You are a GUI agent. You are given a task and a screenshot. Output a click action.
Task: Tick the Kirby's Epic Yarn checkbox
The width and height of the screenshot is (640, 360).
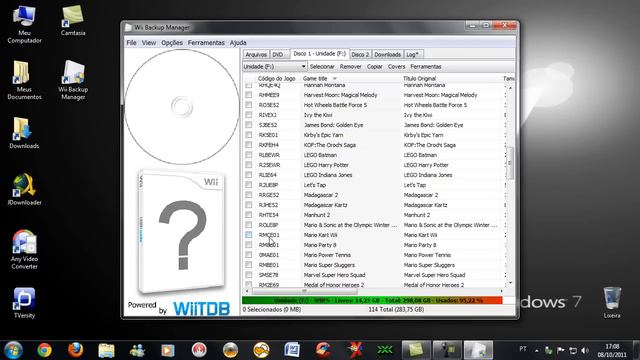click(x=249, y=135)
